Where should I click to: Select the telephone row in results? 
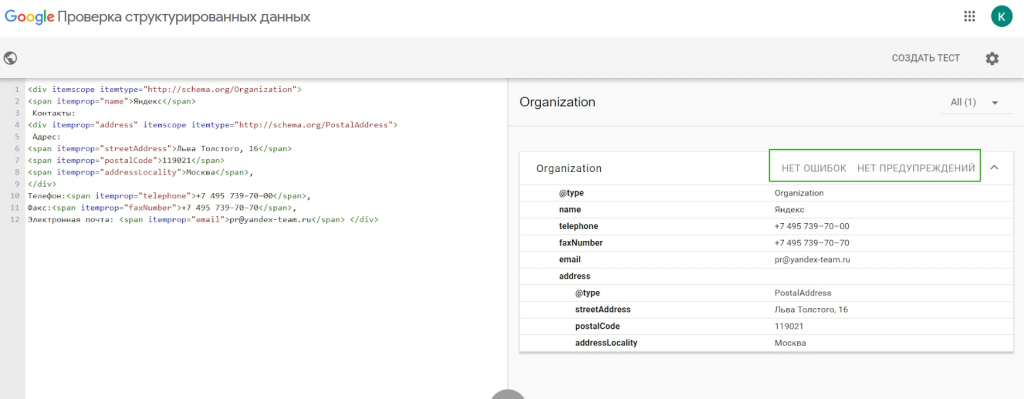pos(766,226)
